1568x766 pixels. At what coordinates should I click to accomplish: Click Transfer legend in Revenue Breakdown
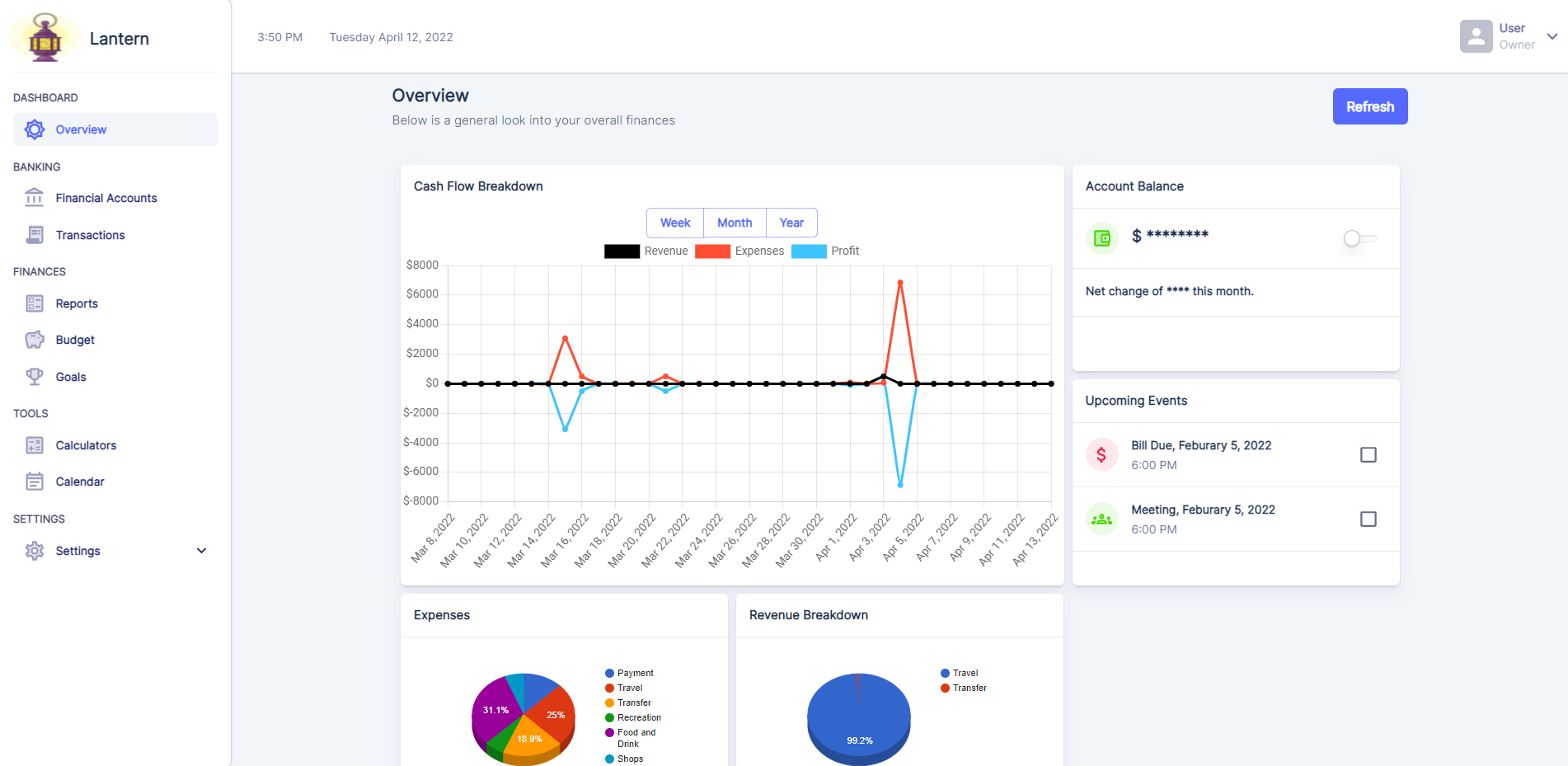963,688
